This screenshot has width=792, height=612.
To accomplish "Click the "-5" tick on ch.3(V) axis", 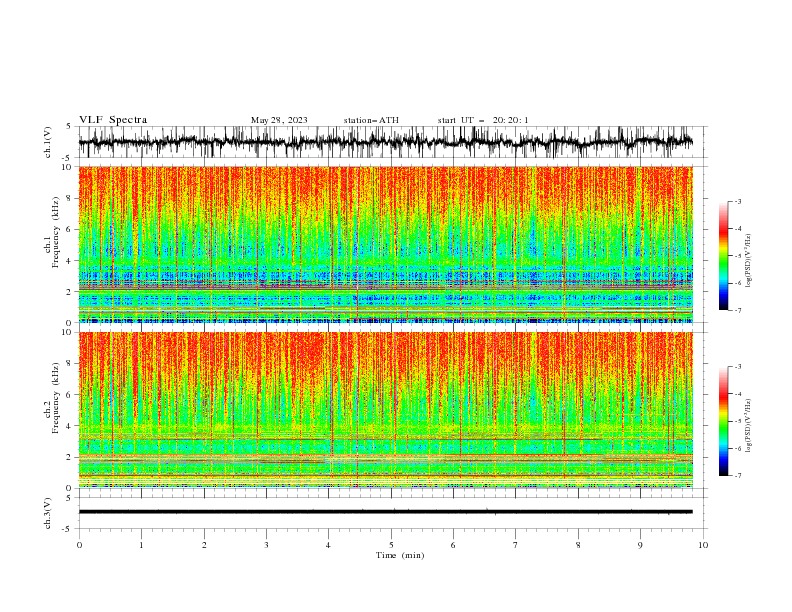I will [x=67, y=529].
